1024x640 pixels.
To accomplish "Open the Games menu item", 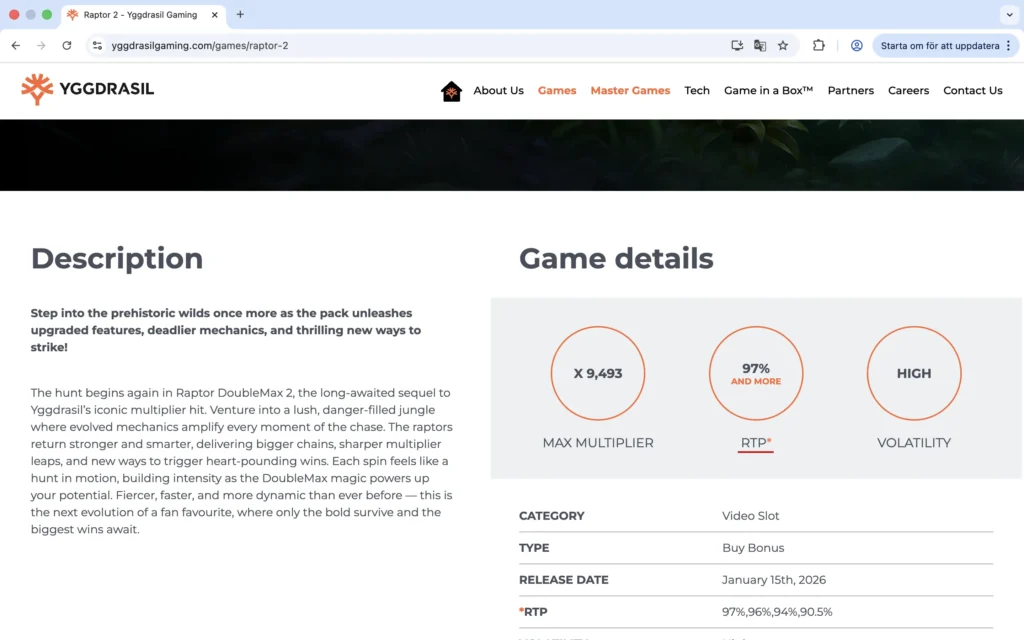I will tap(557, 90).
